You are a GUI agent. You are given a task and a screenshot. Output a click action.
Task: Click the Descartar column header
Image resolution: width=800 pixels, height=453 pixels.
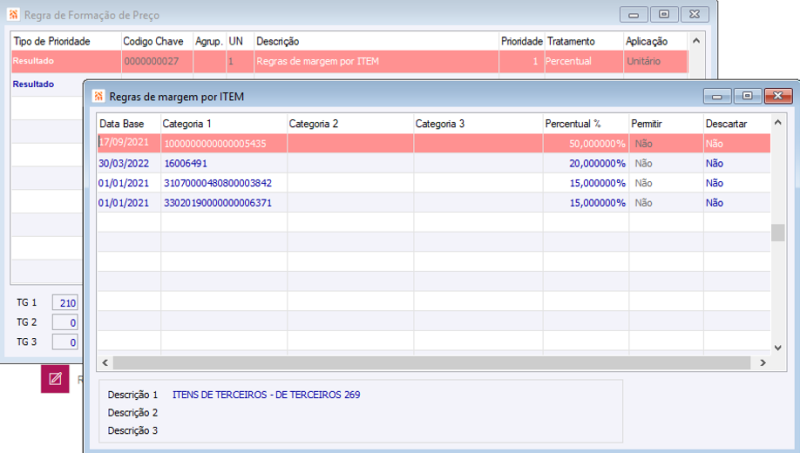pos(726,123)
